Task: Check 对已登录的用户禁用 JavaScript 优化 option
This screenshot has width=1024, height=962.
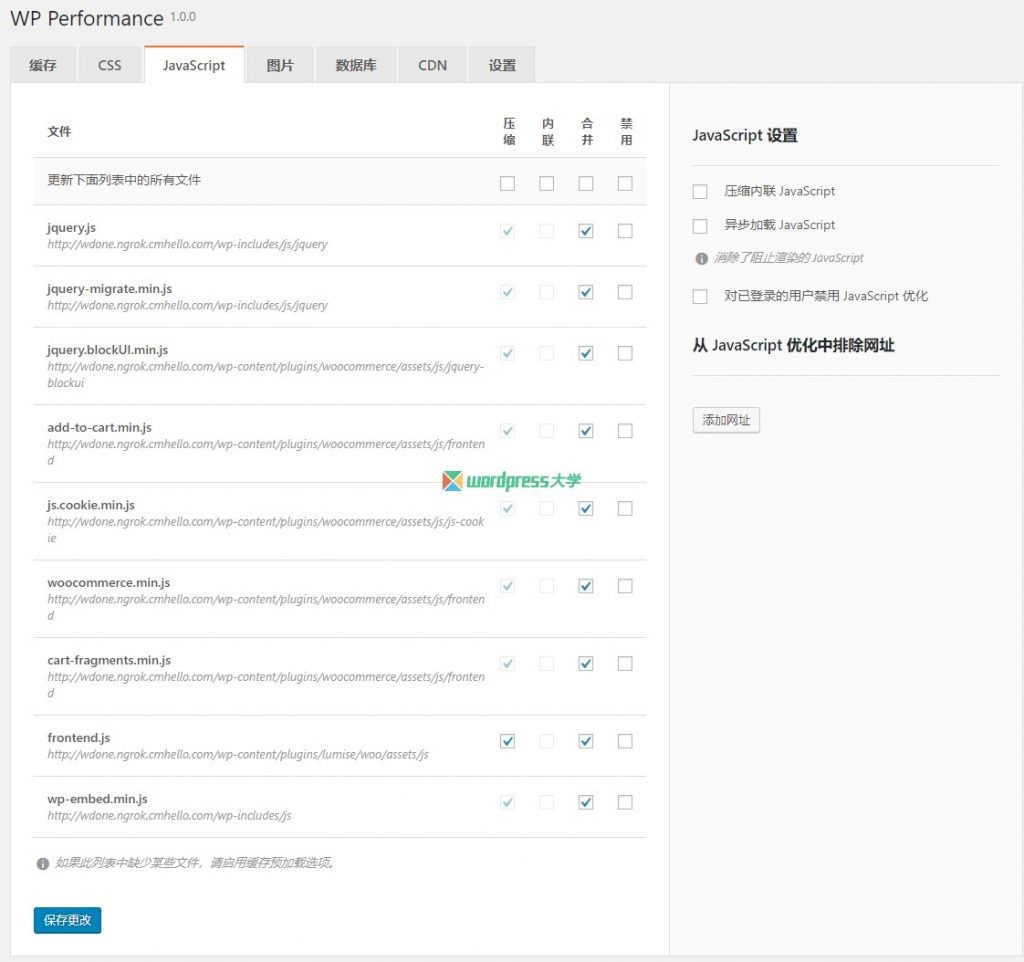Action: (700, 297)
